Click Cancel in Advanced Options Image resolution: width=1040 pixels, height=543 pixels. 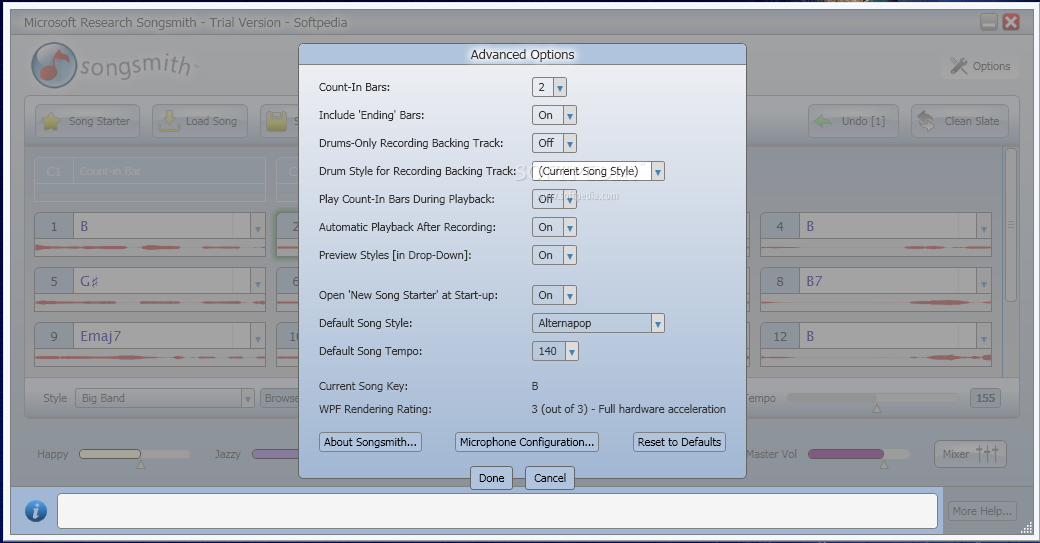point(550,478)
